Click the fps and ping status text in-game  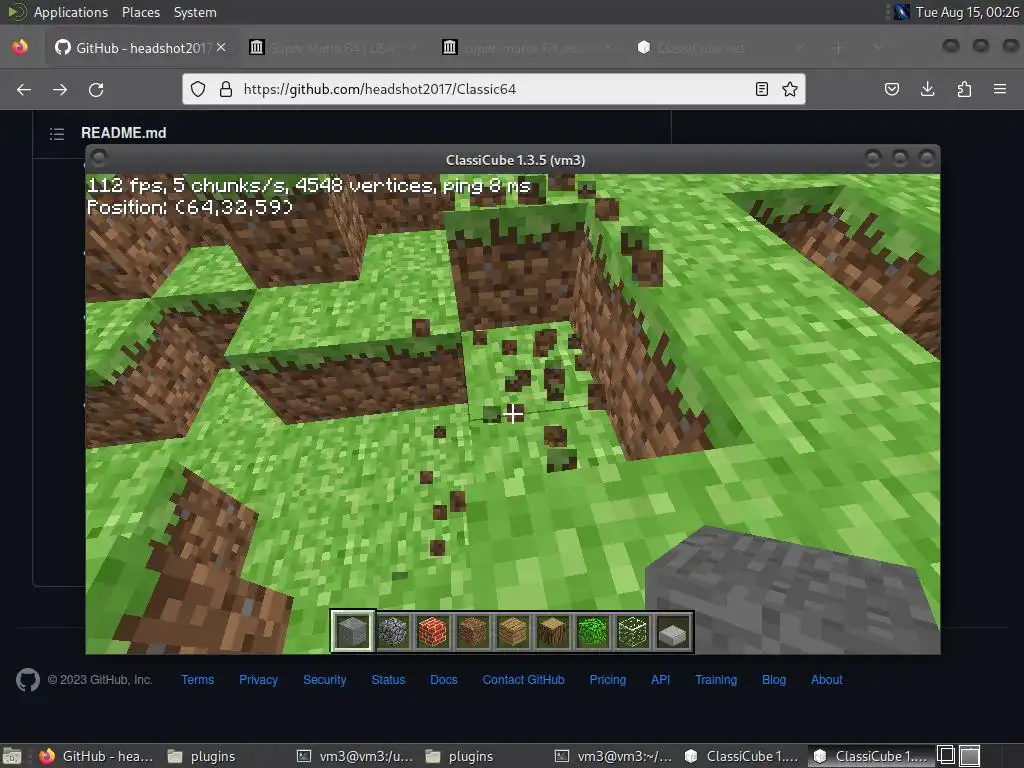tap(309, 185)
